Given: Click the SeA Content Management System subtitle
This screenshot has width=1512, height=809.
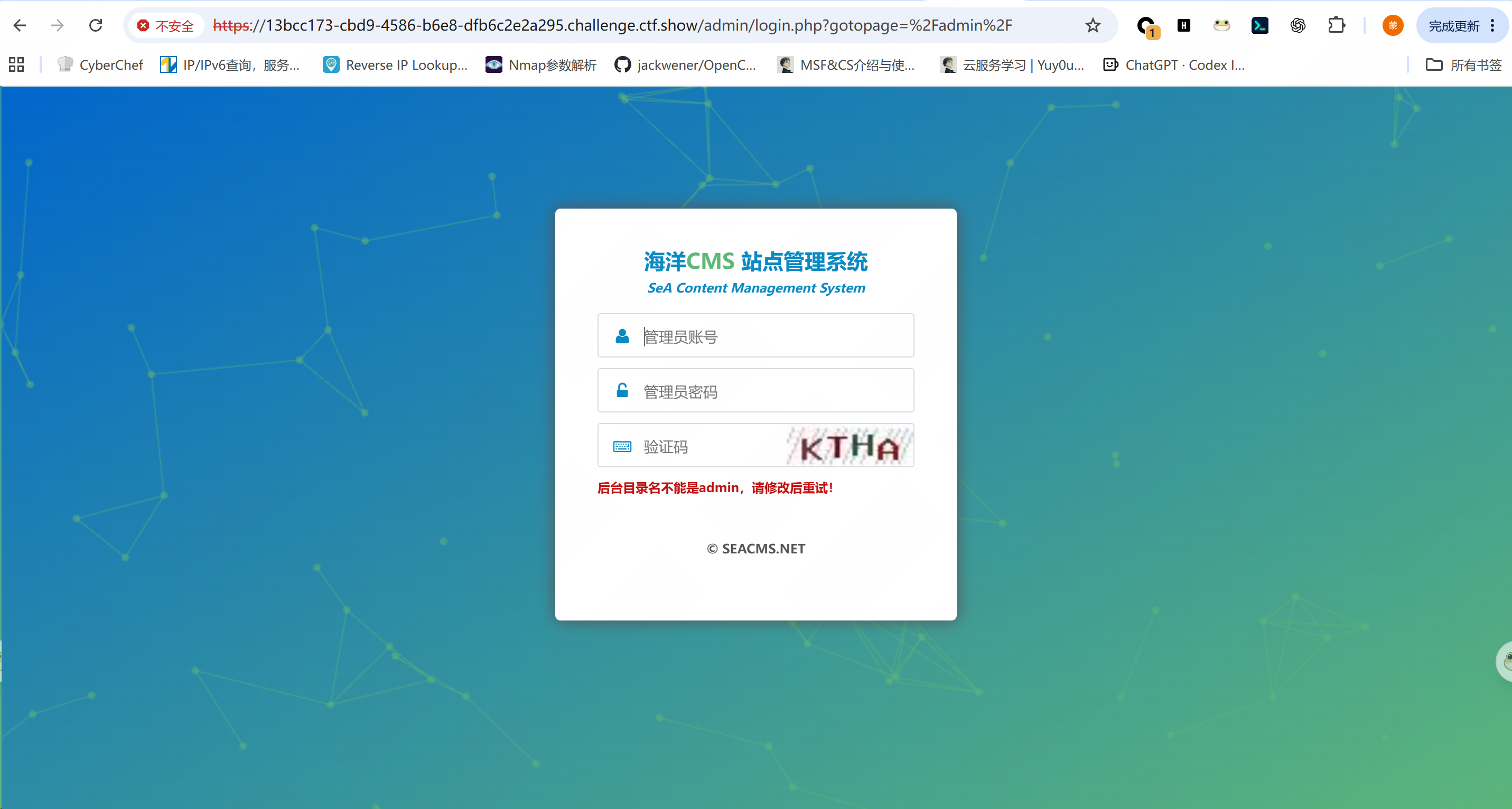Looking at the screenshot, I should pyautogui.click(x=756, y=288).
